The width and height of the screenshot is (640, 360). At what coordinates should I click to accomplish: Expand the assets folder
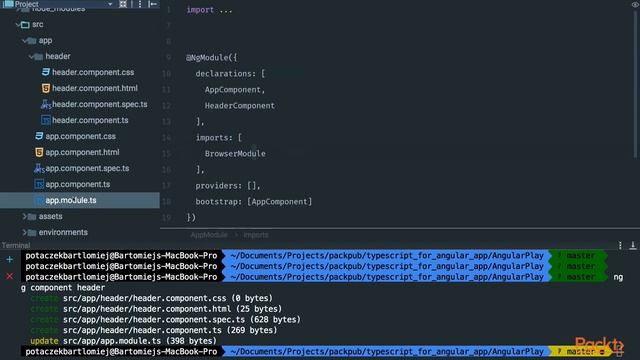click(x=24, y=216)
